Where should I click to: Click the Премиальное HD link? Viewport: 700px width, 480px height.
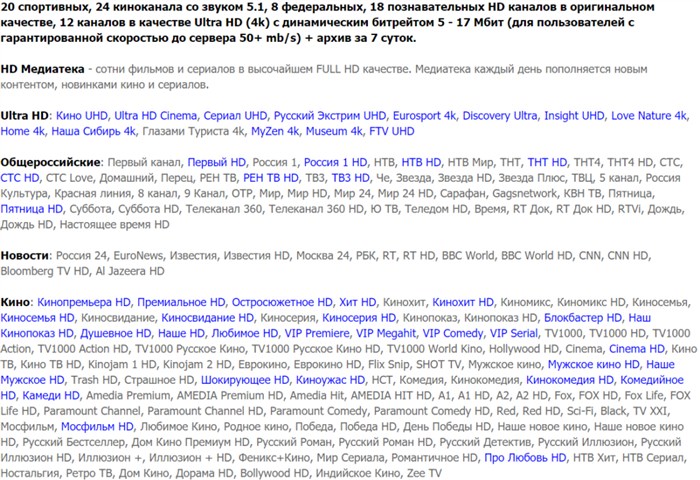pos(181,302)
